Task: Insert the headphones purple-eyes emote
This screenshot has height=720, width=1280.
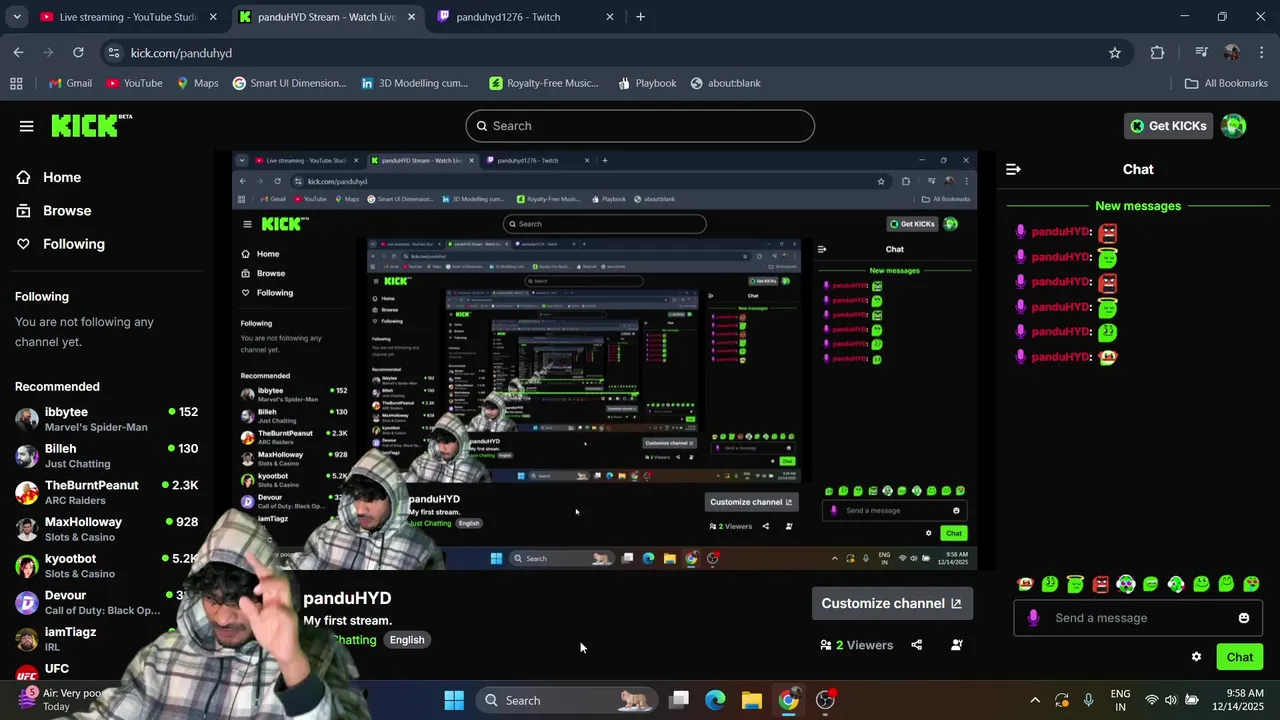Action: (1126, 584)
